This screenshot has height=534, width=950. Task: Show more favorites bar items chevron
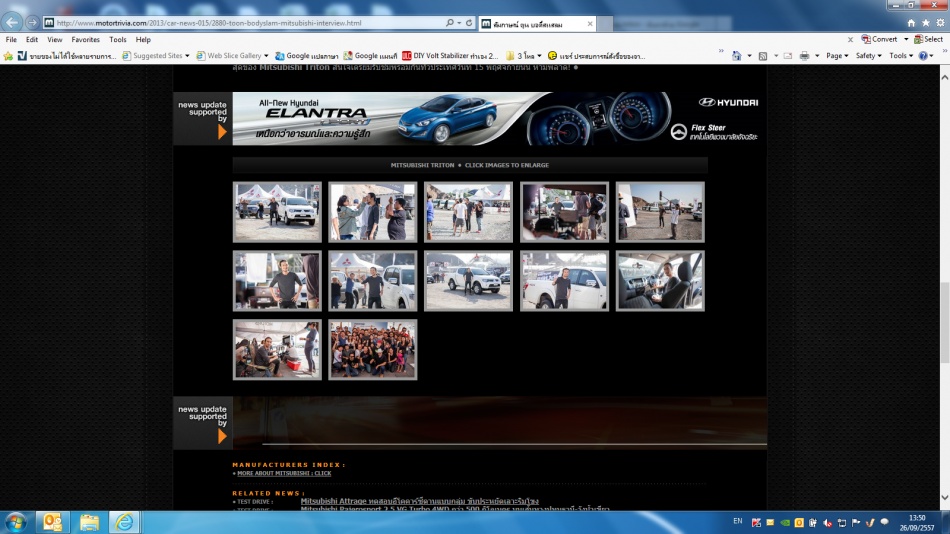721,52
